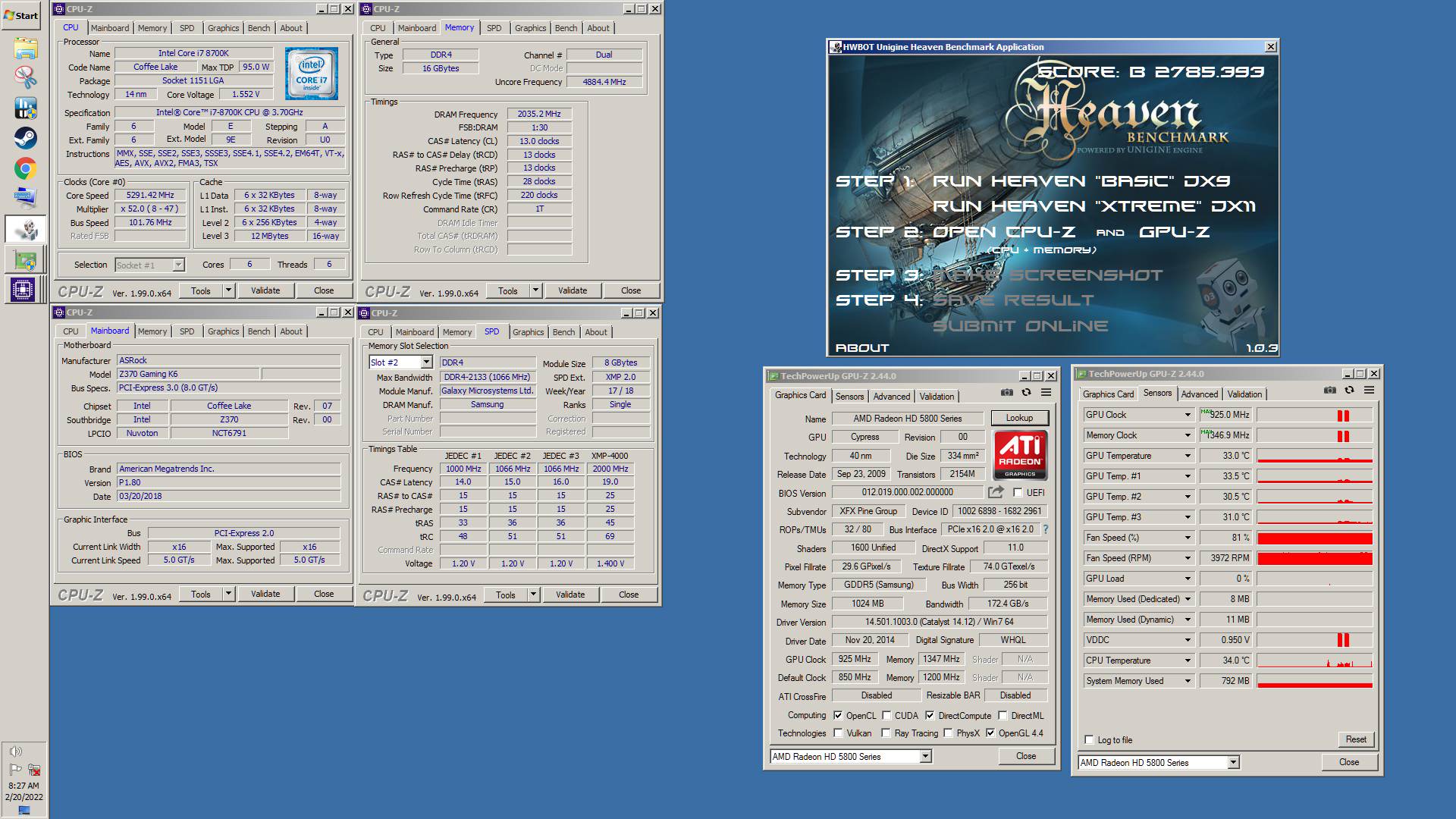Click About in HWBOT Heaven window
Image resolution: width=1456 pixels, height=819 pixels.
click(862, 348)
